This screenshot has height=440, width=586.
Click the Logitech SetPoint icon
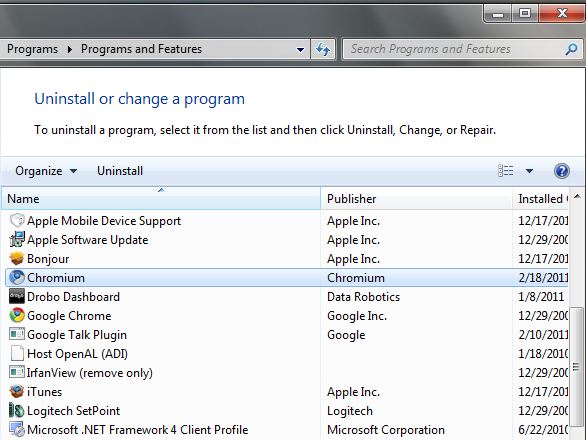click(x=17, y=410)
